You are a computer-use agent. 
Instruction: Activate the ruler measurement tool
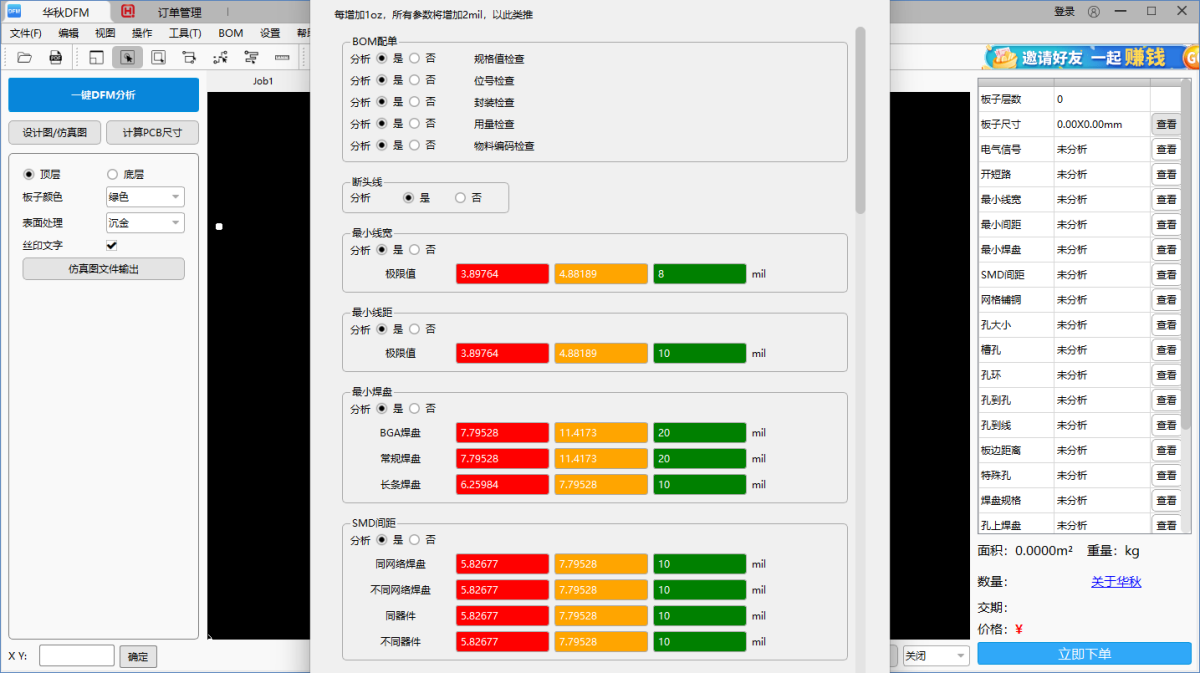[282, 57]
